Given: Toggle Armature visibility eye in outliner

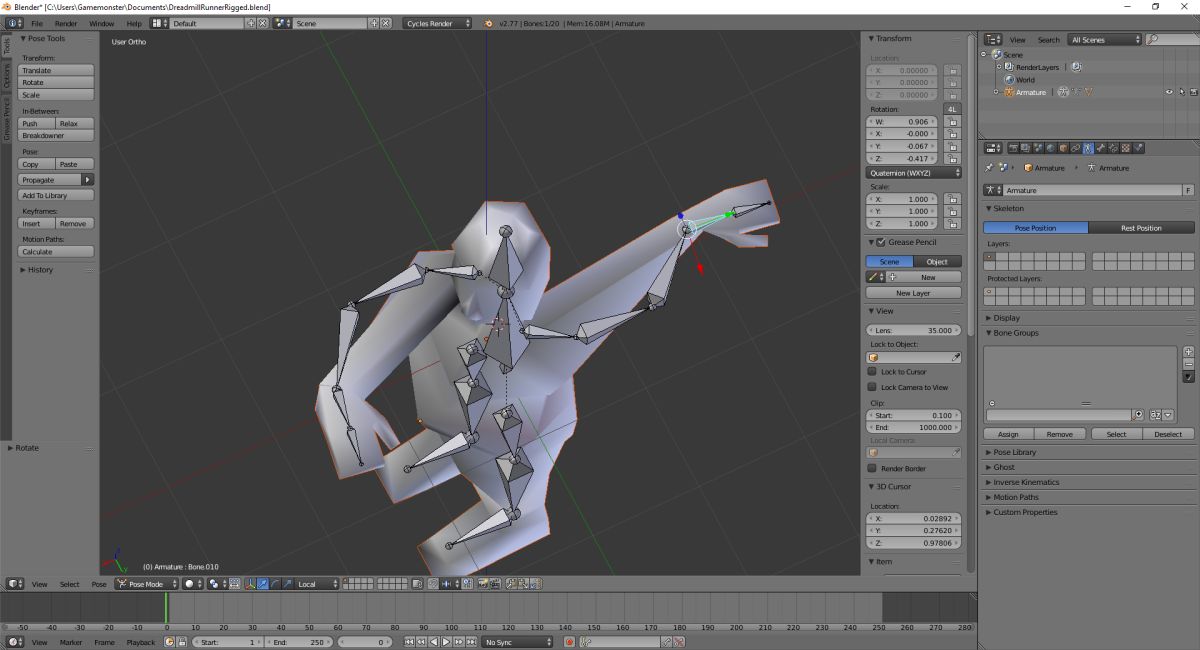Looking at the screenshot, I should [x=1168, y=92].
